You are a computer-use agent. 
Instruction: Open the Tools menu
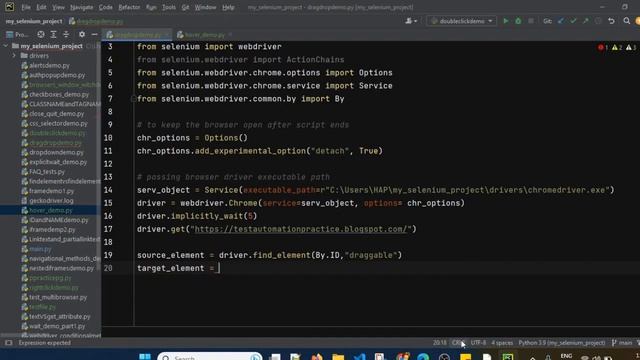tap(169, 7)
